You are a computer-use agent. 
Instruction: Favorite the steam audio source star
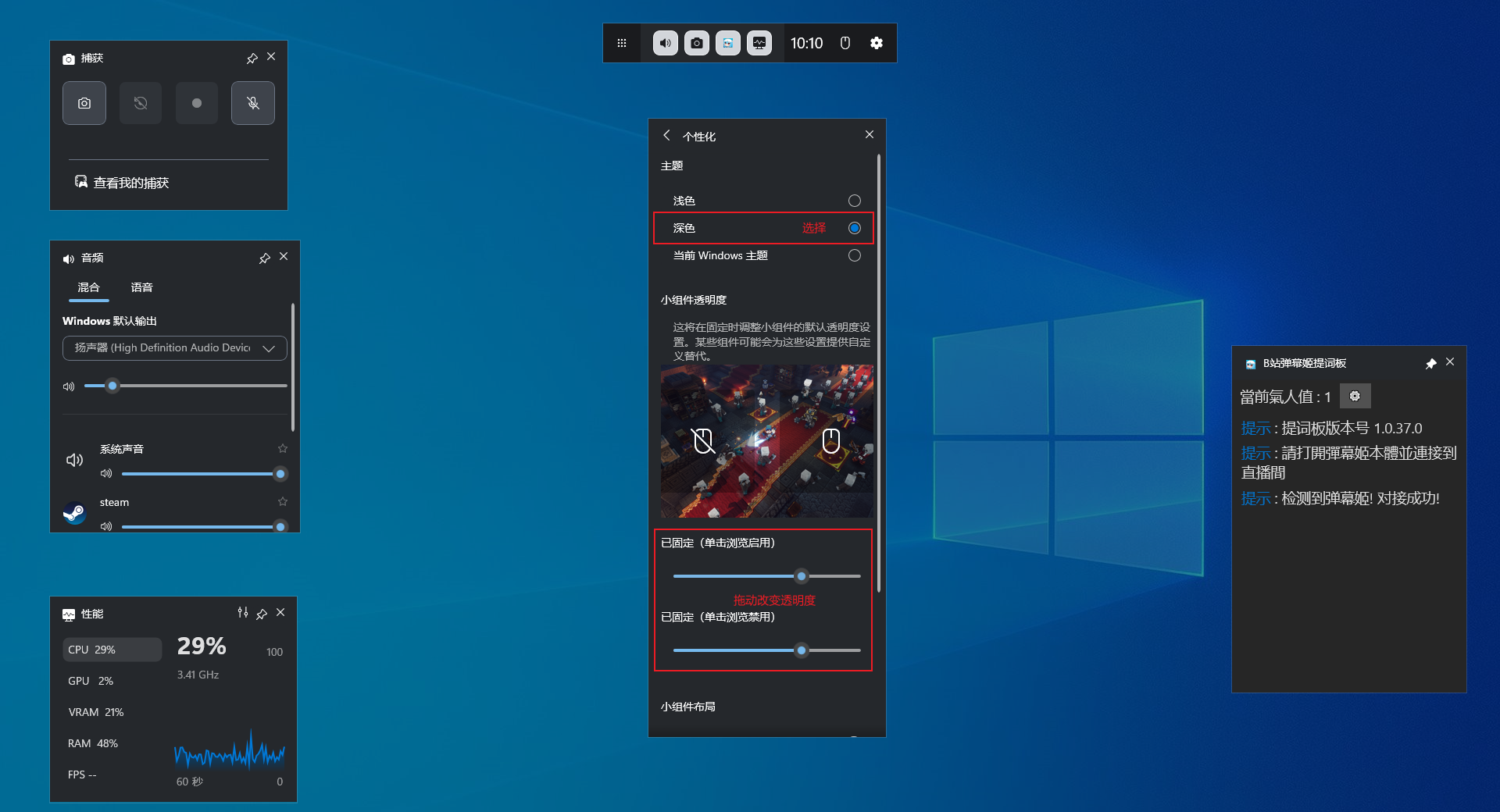pyautogui.click(x=283, y=501)
